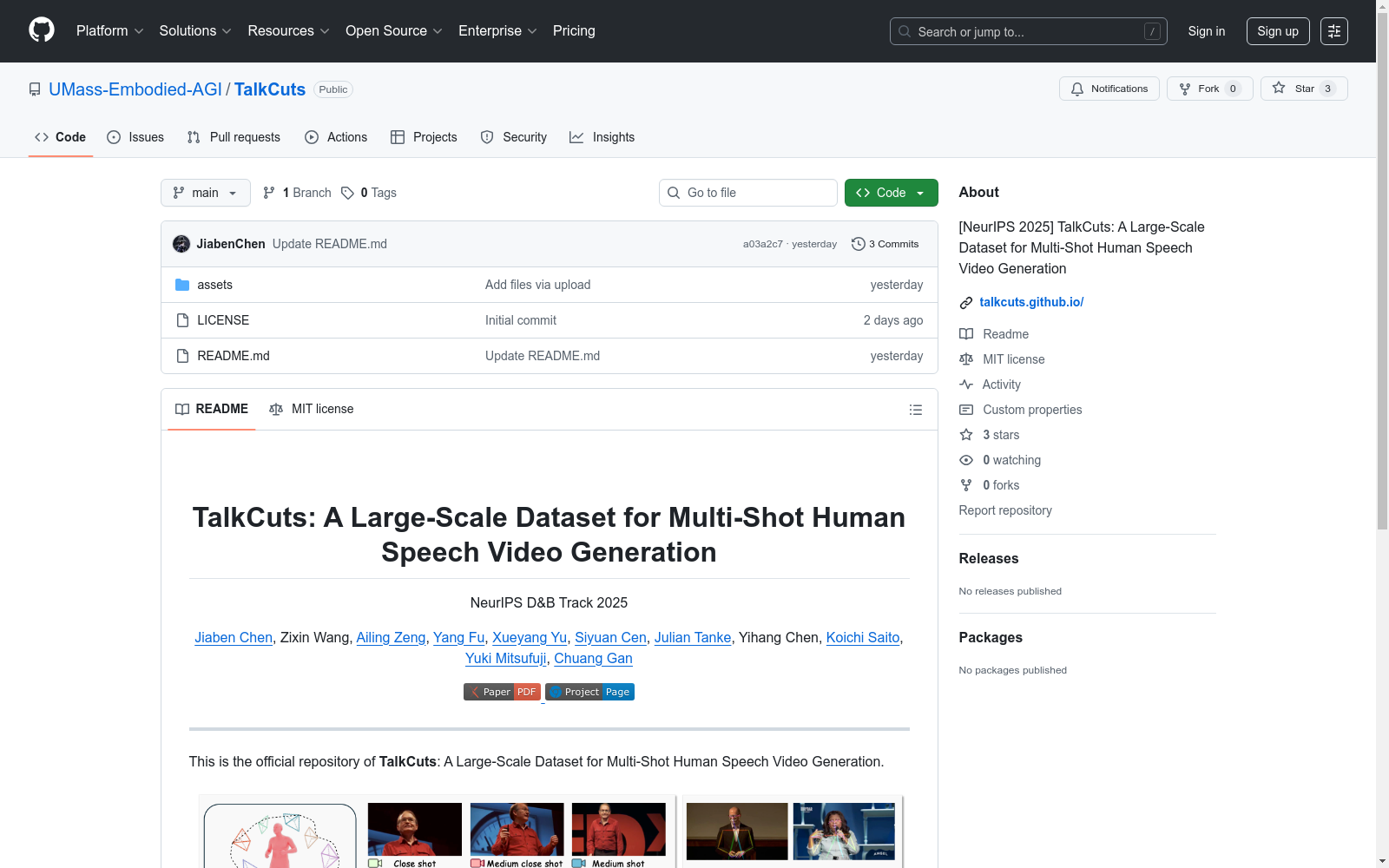Open Custom properties in About

tap(1021, 410)
